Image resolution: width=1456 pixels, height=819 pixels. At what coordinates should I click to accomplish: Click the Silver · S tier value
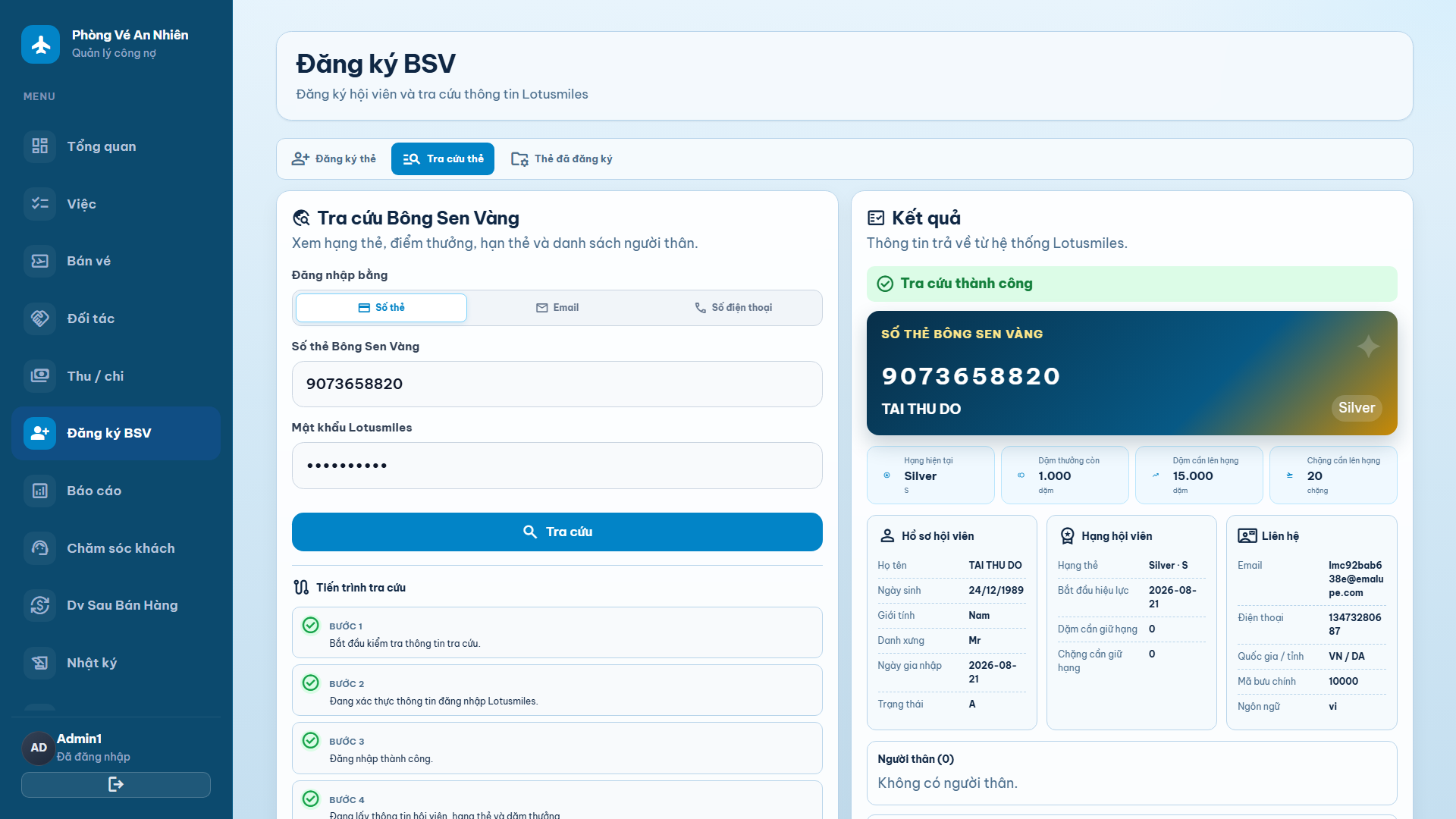(1168, 566)
